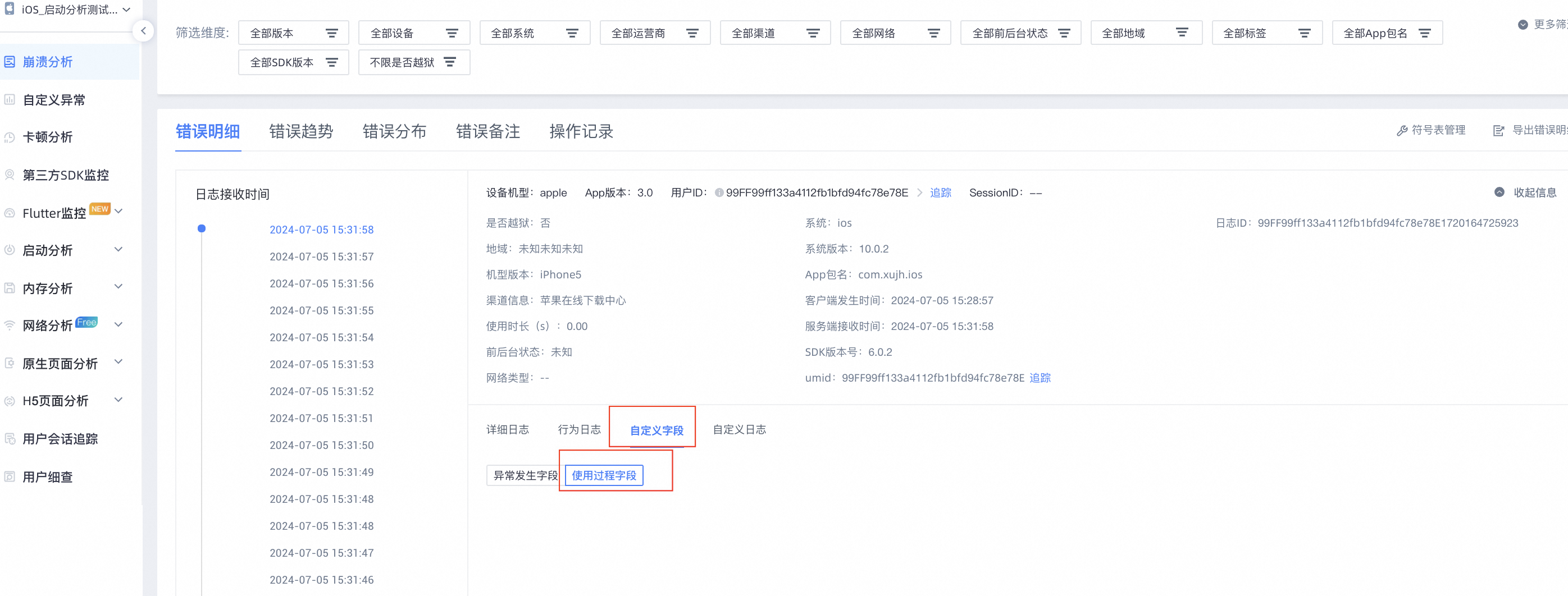Open the 全部版本 filter dropdown
The height and width of the screenshot is (596, 1568).
click(x=293, y=33)
